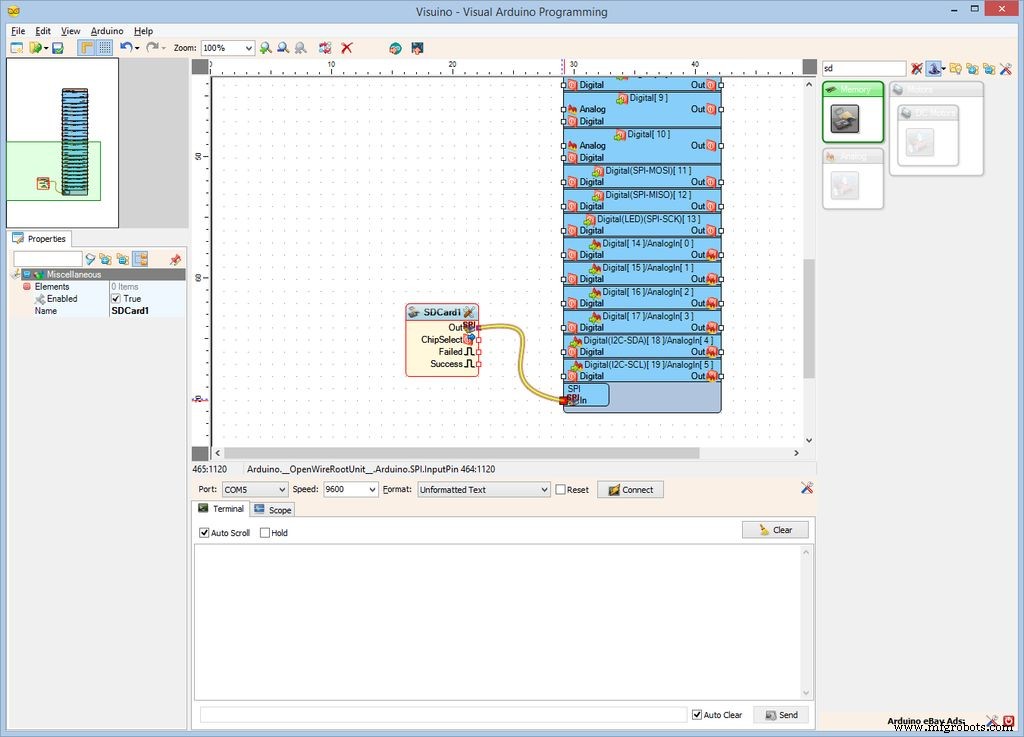Uncheck the Enabled property of SDCard1
This screenshot has height=737, width=1024.
click(x=116, y=298)
